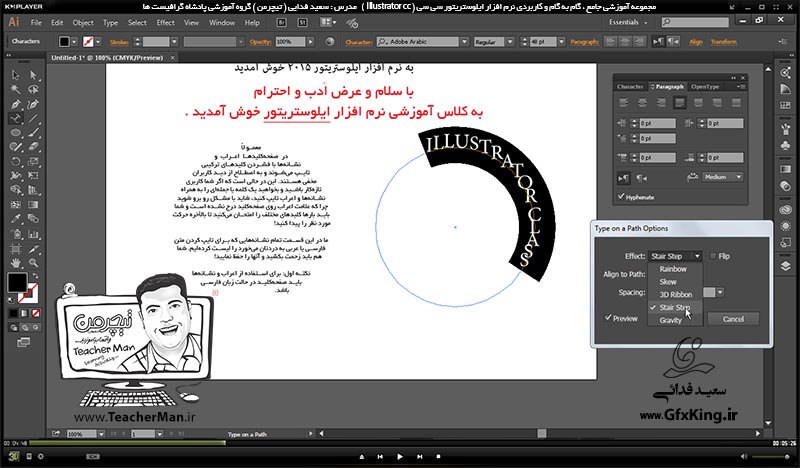Set fill mode to None in toolbox
This screenshot has height=468, width=800.
(x=36, y=313)
